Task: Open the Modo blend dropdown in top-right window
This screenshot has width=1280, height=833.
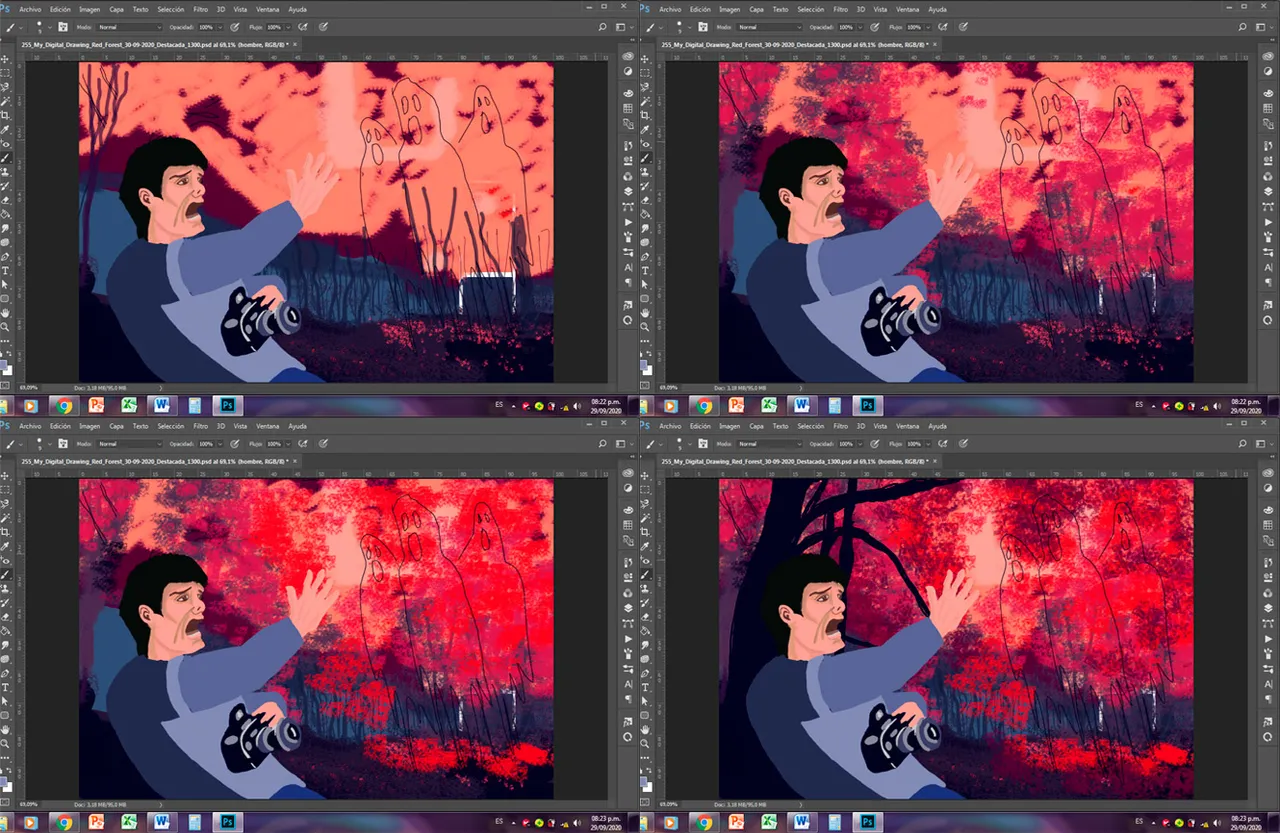Action: pyautogui.click(x=770, y=27)
